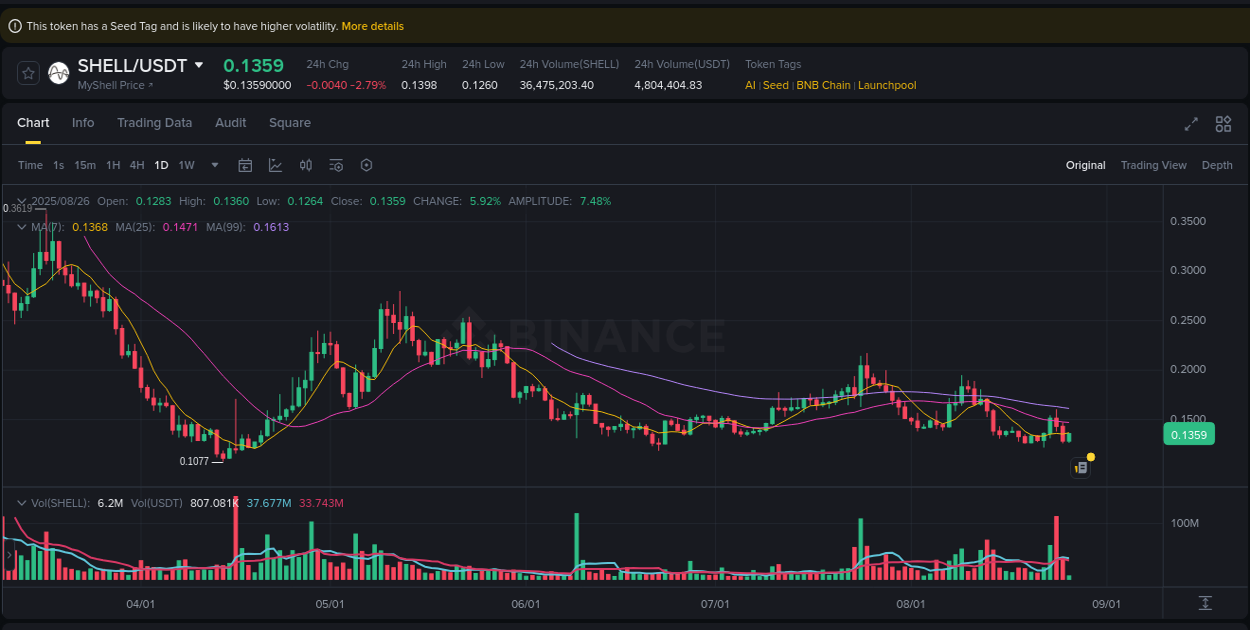This screenshot has height=630, width=1250.
Task: Open the date range picker calendar icon
Action: 245,165
